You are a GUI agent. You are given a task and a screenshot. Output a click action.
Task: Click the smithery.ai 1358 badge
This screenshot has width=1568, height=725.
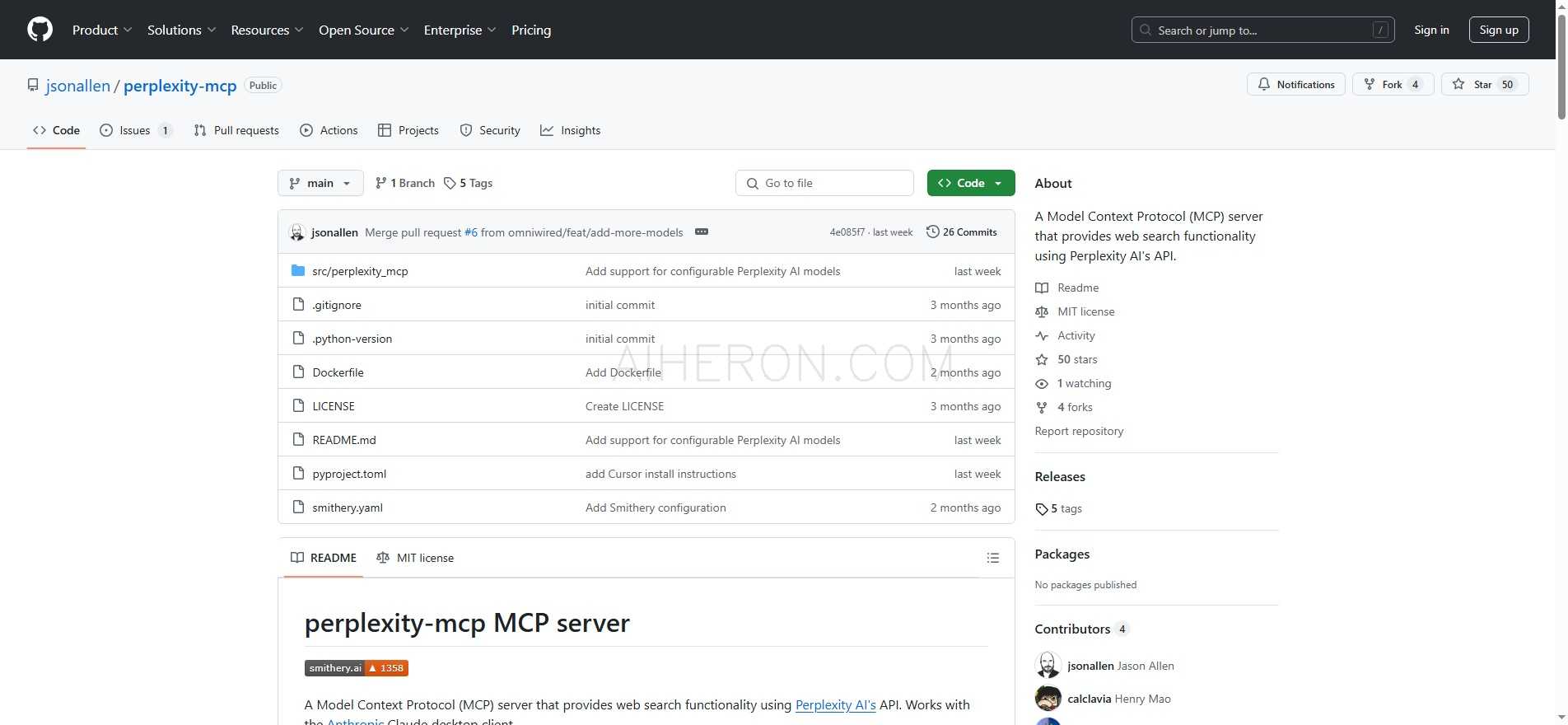click(357, 668)
